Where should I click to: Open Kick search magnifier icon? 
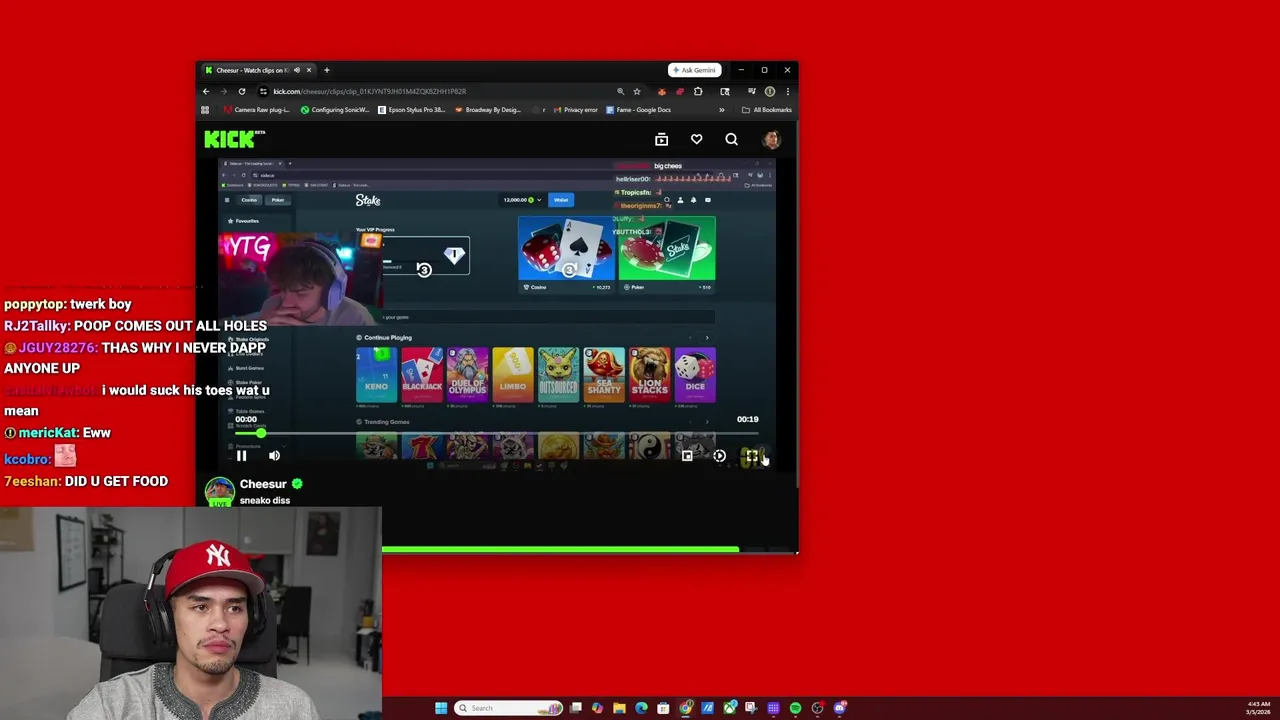tap(731, 140)
